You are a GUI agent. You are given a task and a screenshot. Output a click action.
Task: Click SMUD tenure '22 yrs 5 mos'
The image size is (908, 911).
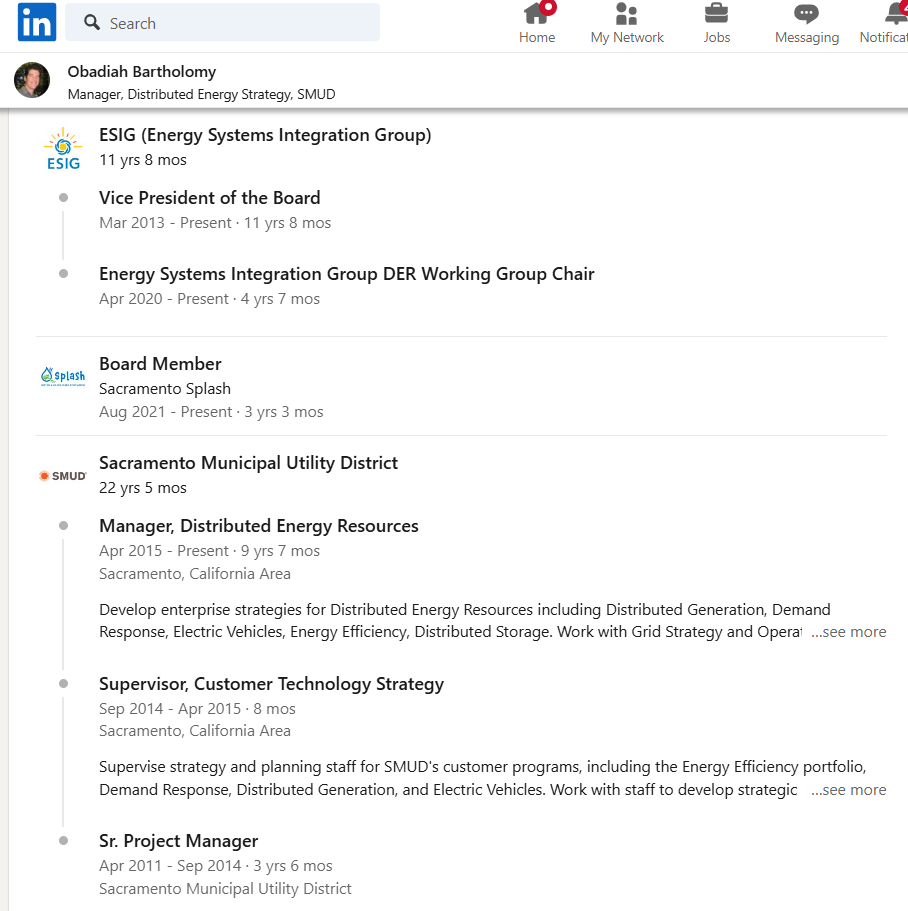(x=143, y=487)
